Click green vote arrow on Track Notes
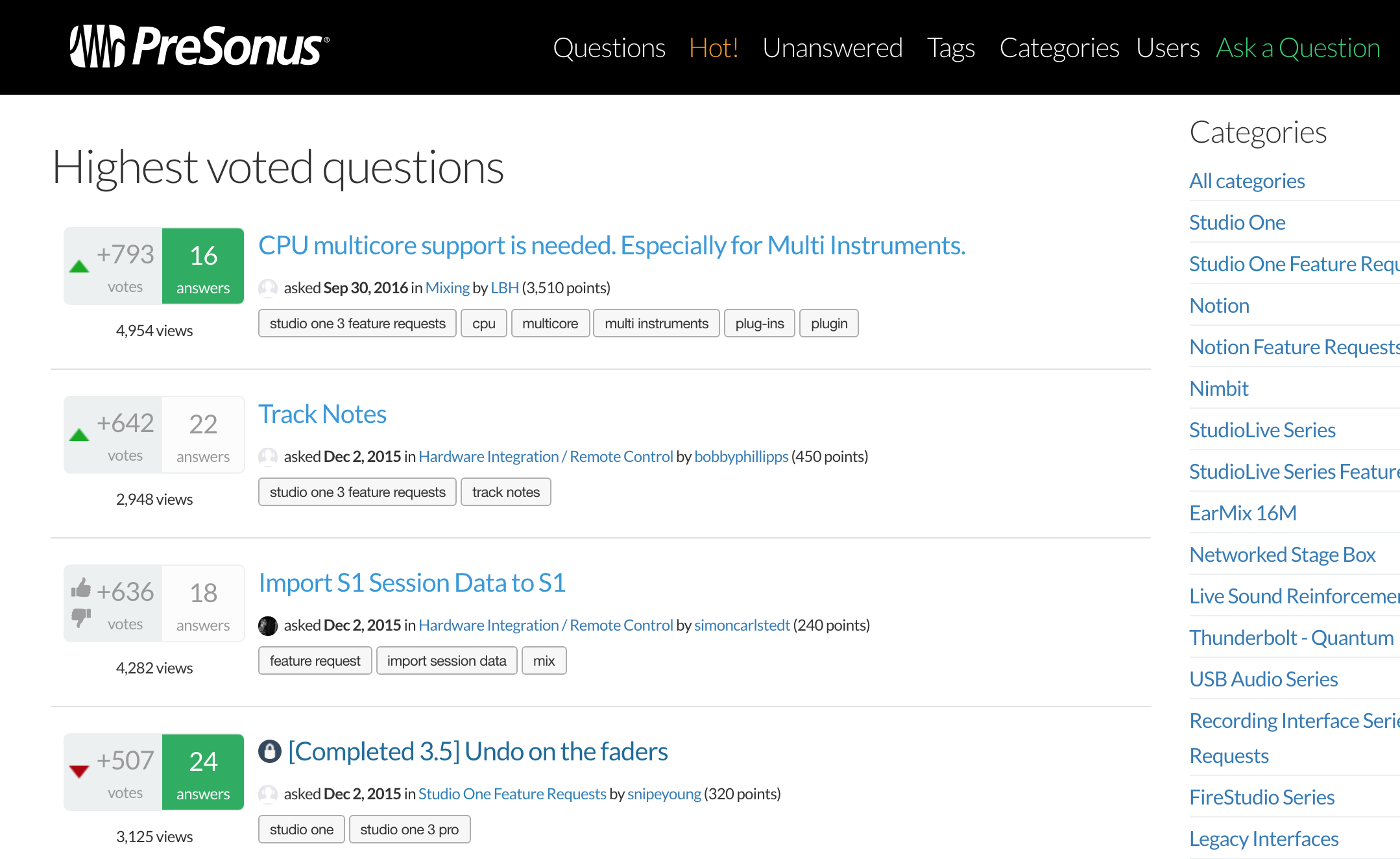The height and width of the screenshot is (859, 1400). [x=79, y=435]
